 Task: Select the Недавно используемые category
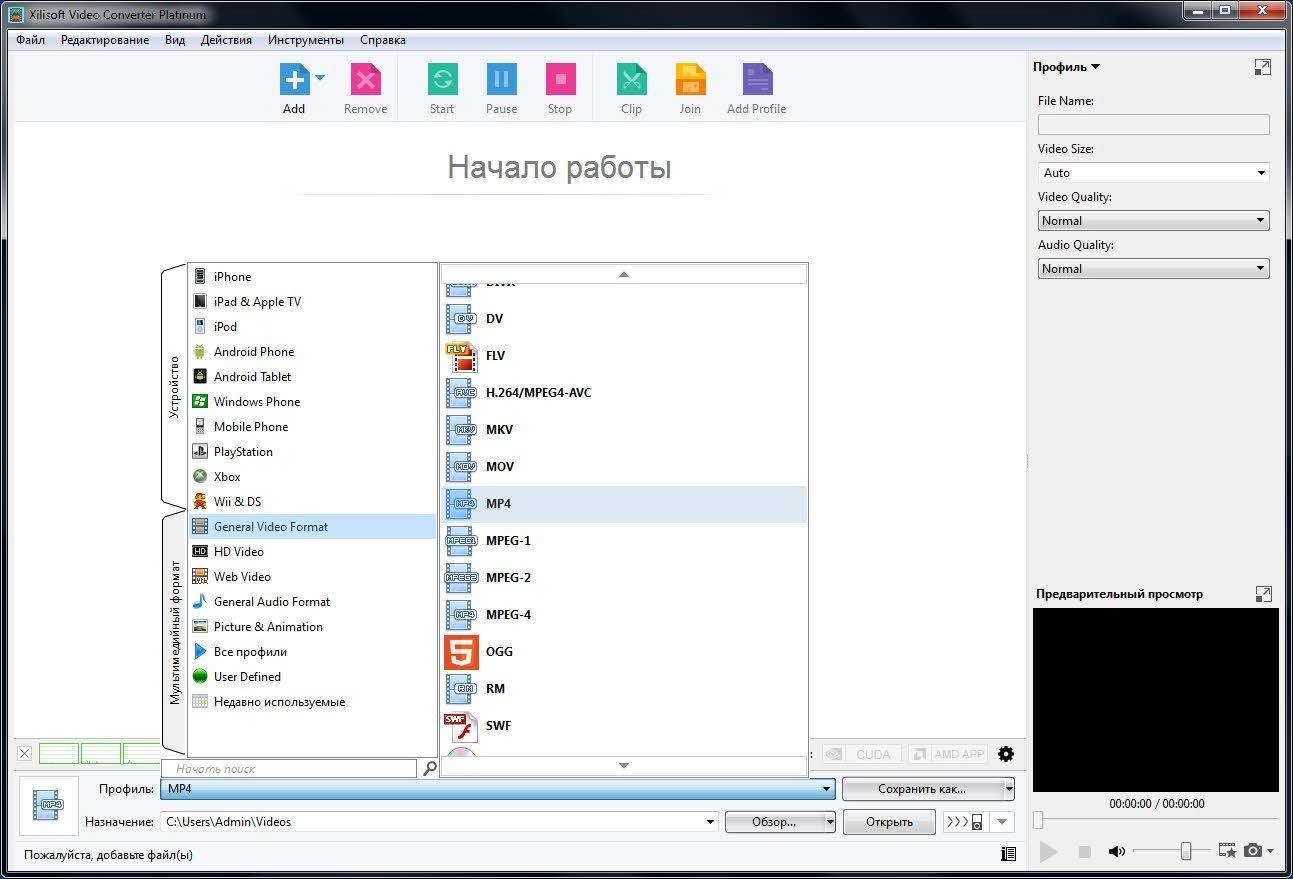pos(312,702)
